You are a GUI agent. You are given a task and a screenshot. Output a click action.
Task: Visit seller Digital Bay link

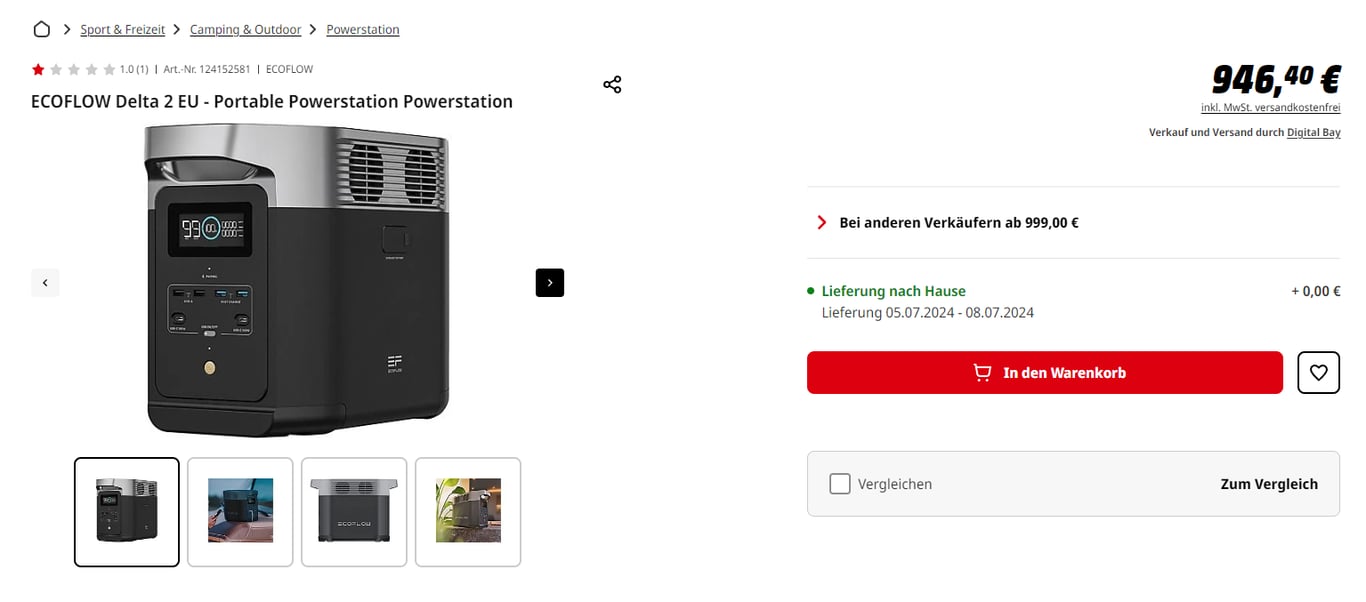tap(1313, 133)
